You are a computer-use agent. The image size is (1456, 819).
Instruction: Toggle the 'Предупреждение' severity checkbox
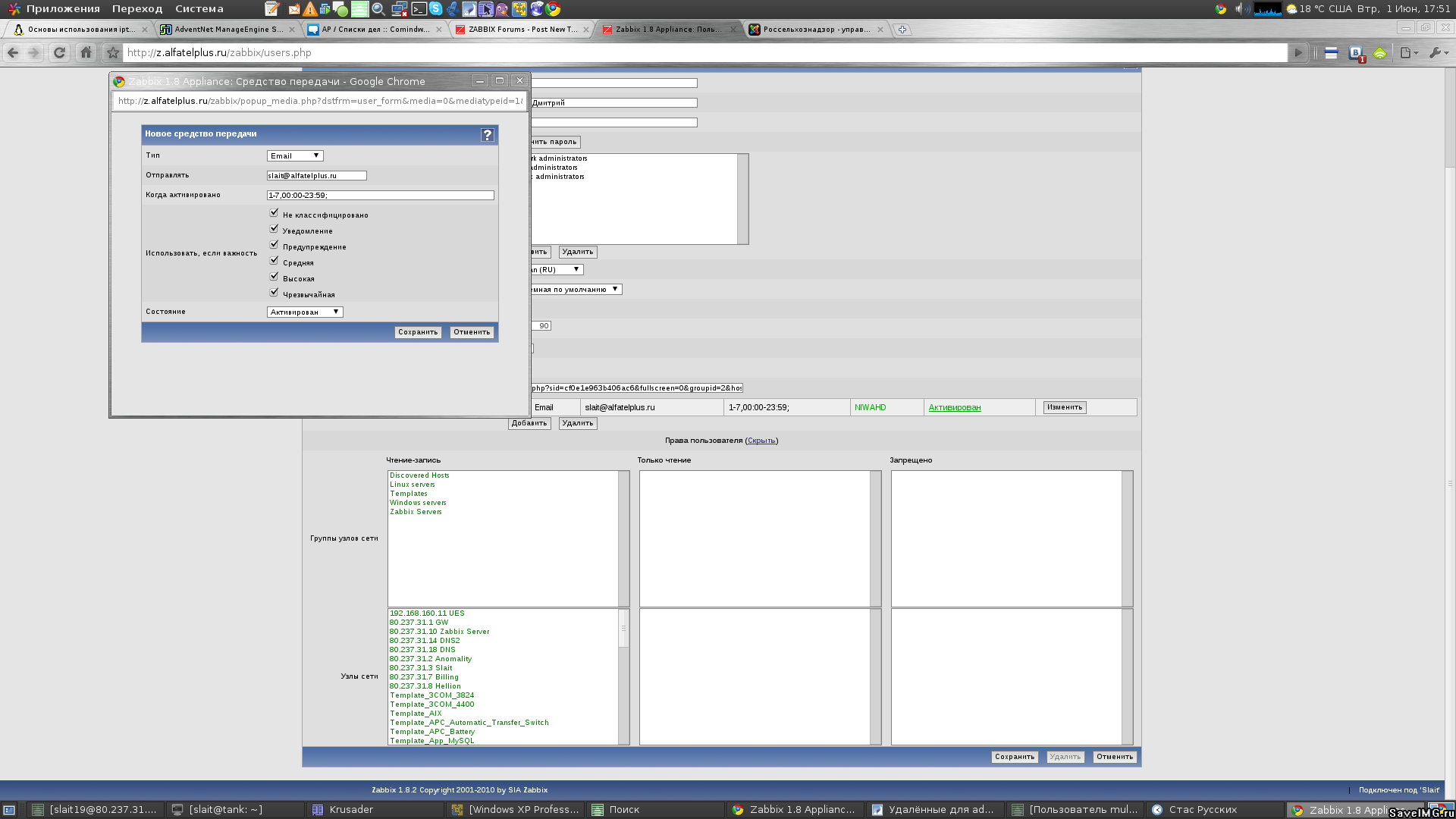coord(274,245)
